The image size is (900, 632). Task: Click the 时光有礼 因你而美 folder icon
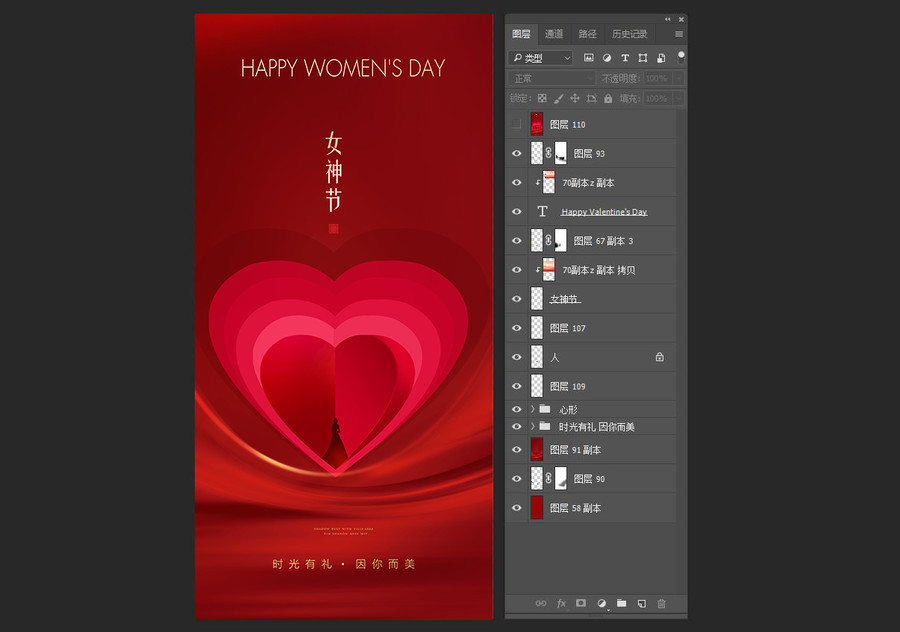pyautogui.click(x=545, y=426)
